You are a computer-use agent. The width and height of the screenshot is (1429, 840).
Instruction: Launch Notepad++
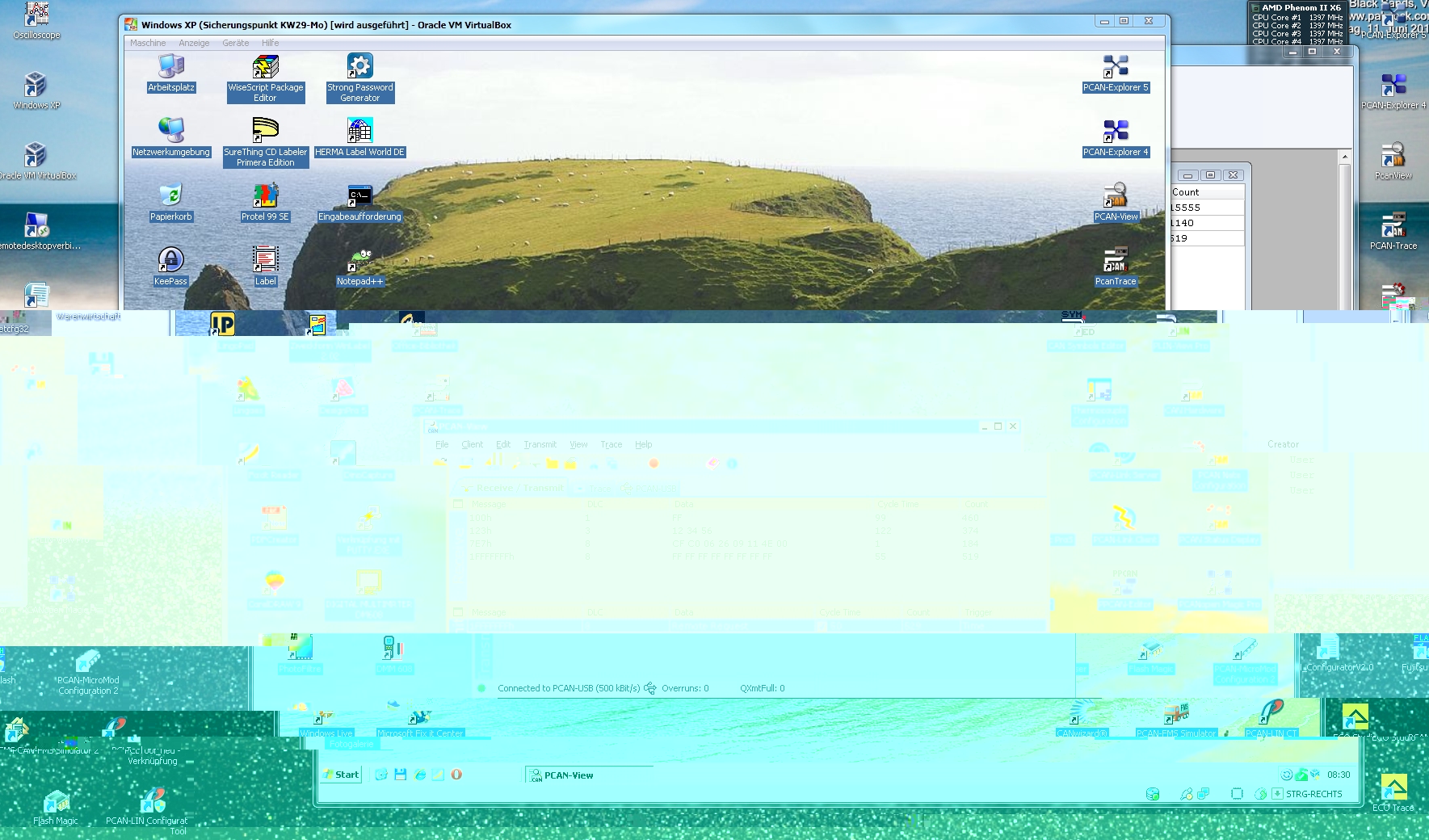359,267
